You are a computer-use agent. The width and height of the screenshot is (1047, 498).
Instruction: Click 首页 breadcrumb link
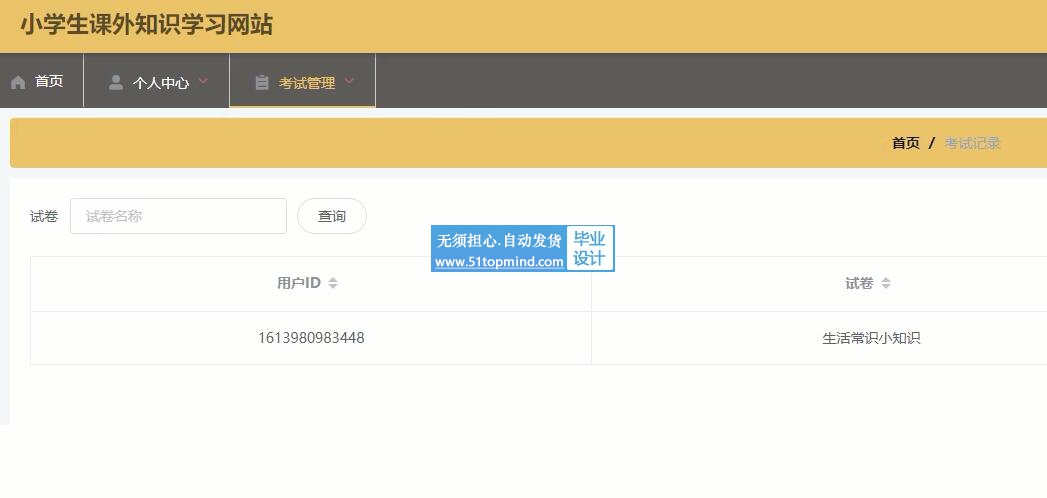[x=905, y=143]
